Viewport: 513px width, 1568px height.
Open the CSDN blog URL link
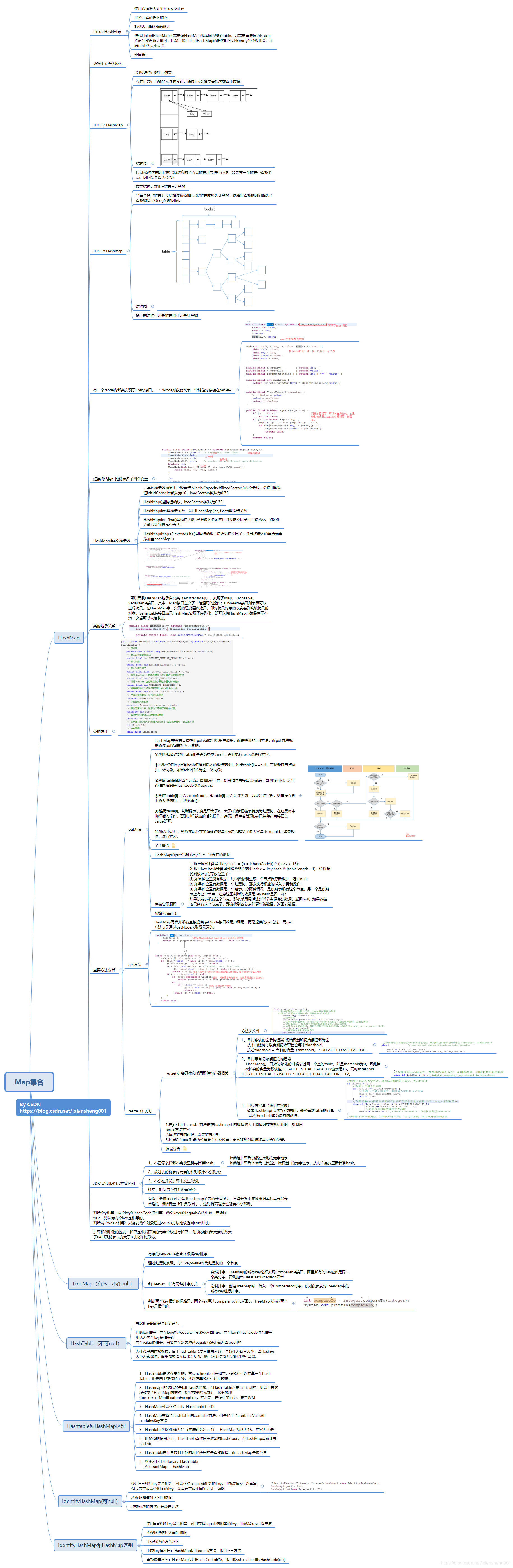(x=63, y=1111)
